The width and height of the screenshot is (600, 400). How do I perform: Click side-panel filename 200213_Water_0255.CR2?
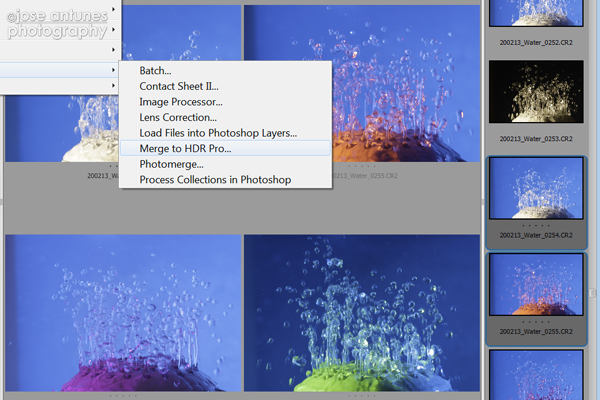[x=536, y=332]
